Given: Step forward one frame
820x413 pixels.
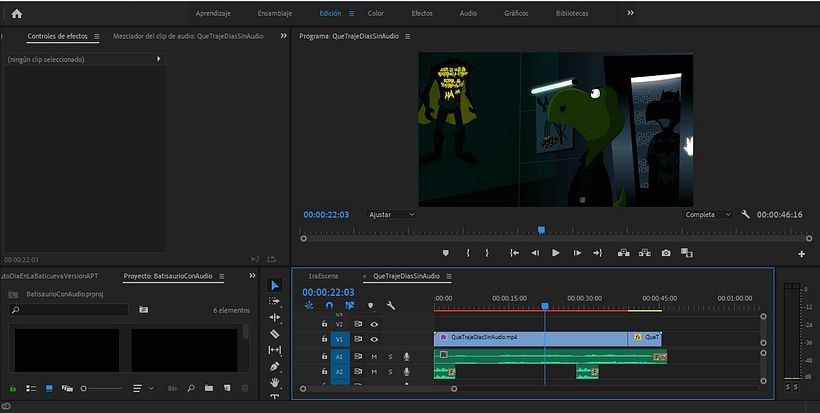Looking at the screenshot, I should [x=577, y=253].
